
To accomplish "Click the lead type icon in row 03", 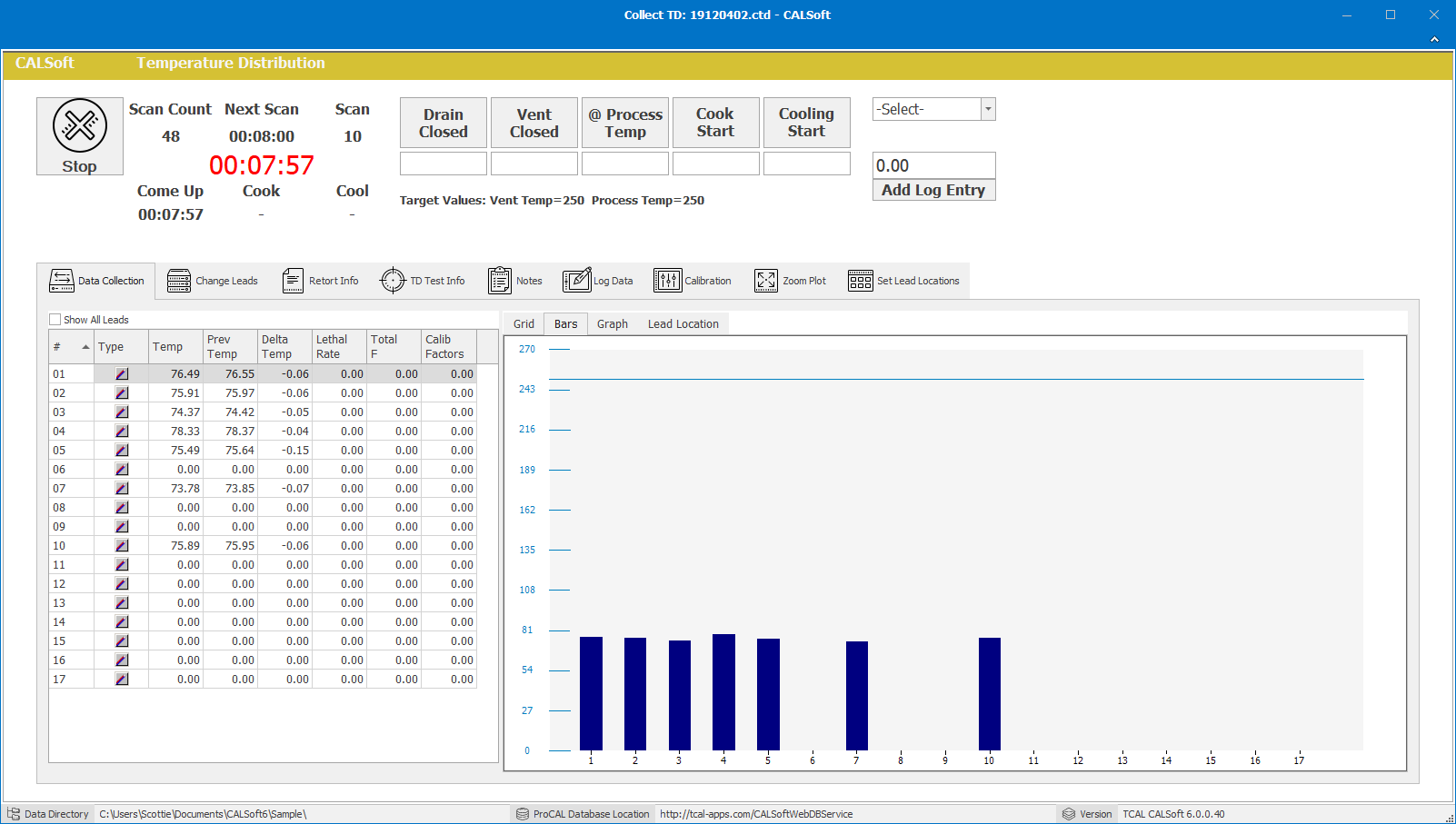I will 122,412.
